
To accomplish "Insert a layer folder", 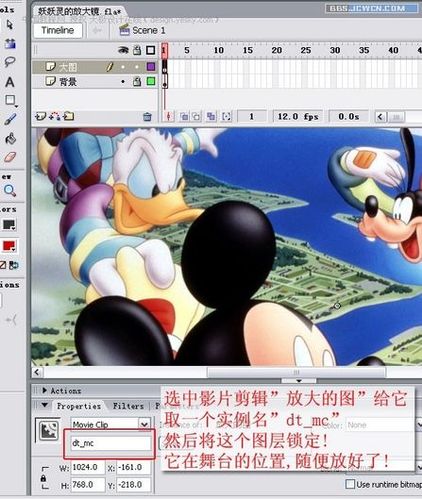I will tap(69, 116).
